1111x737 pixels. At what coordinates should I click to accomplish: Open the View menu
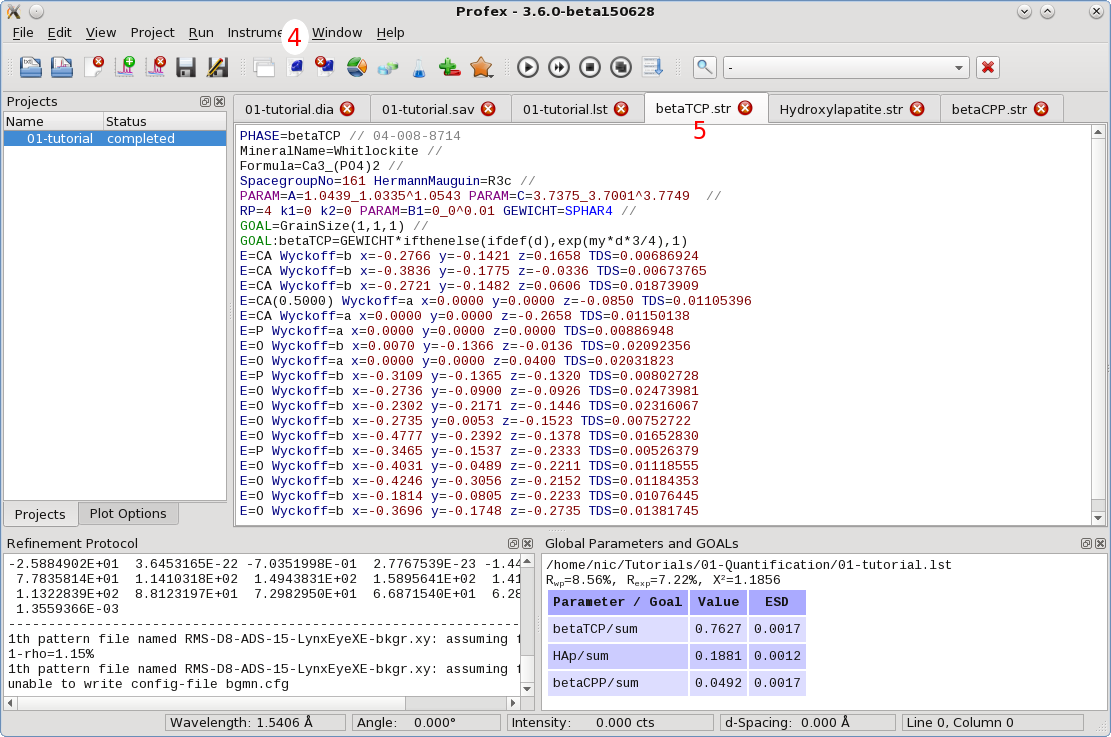point(101,33)
